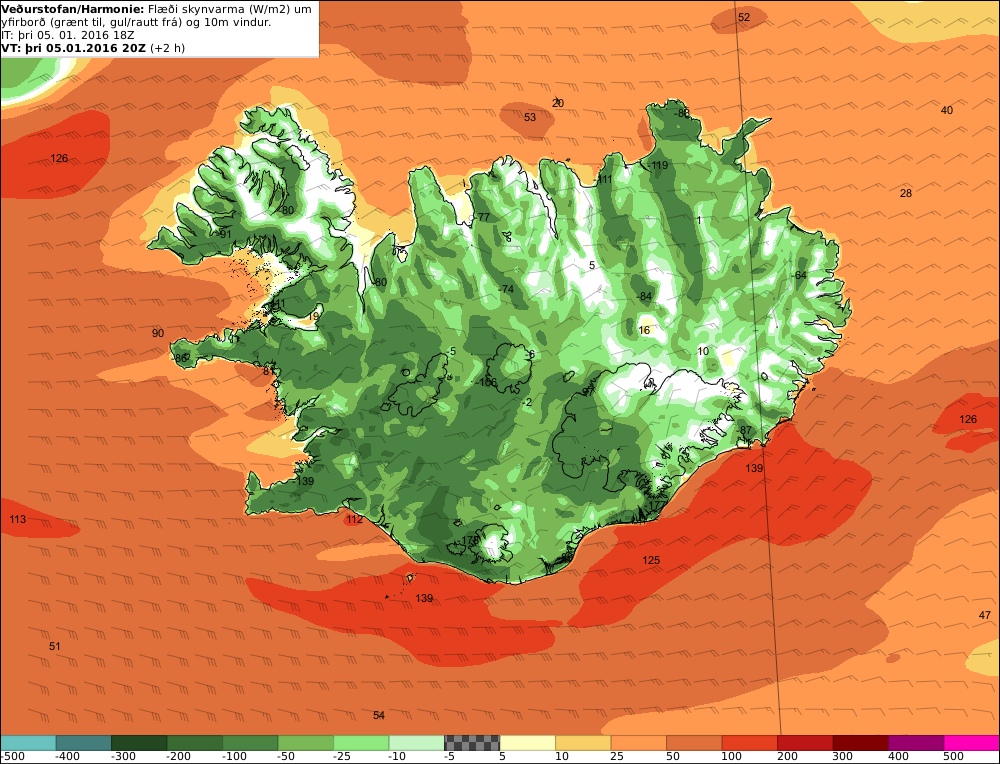Click the legend label '-200'
This screenshot has height=764, width=1000.
(179, 757)
